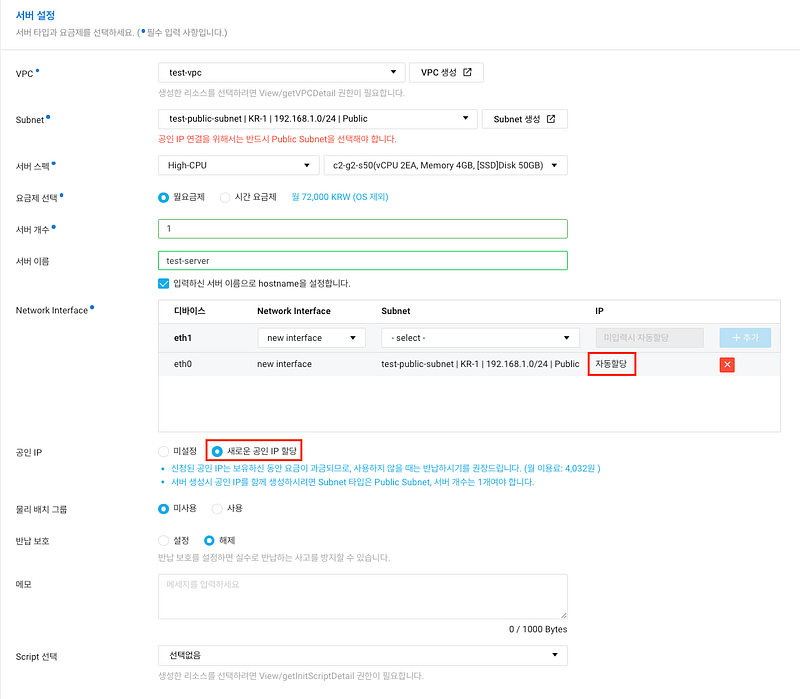800x699 pixels.
Task: Delete the eth0 interface with red X
Action: click(727, 364)
